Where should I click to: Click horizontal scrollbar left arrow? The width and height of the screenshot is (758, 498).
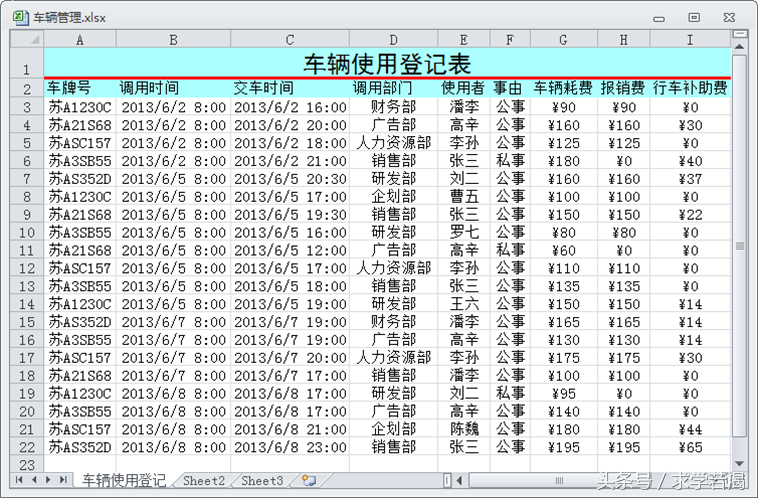[x=459, y=481]
